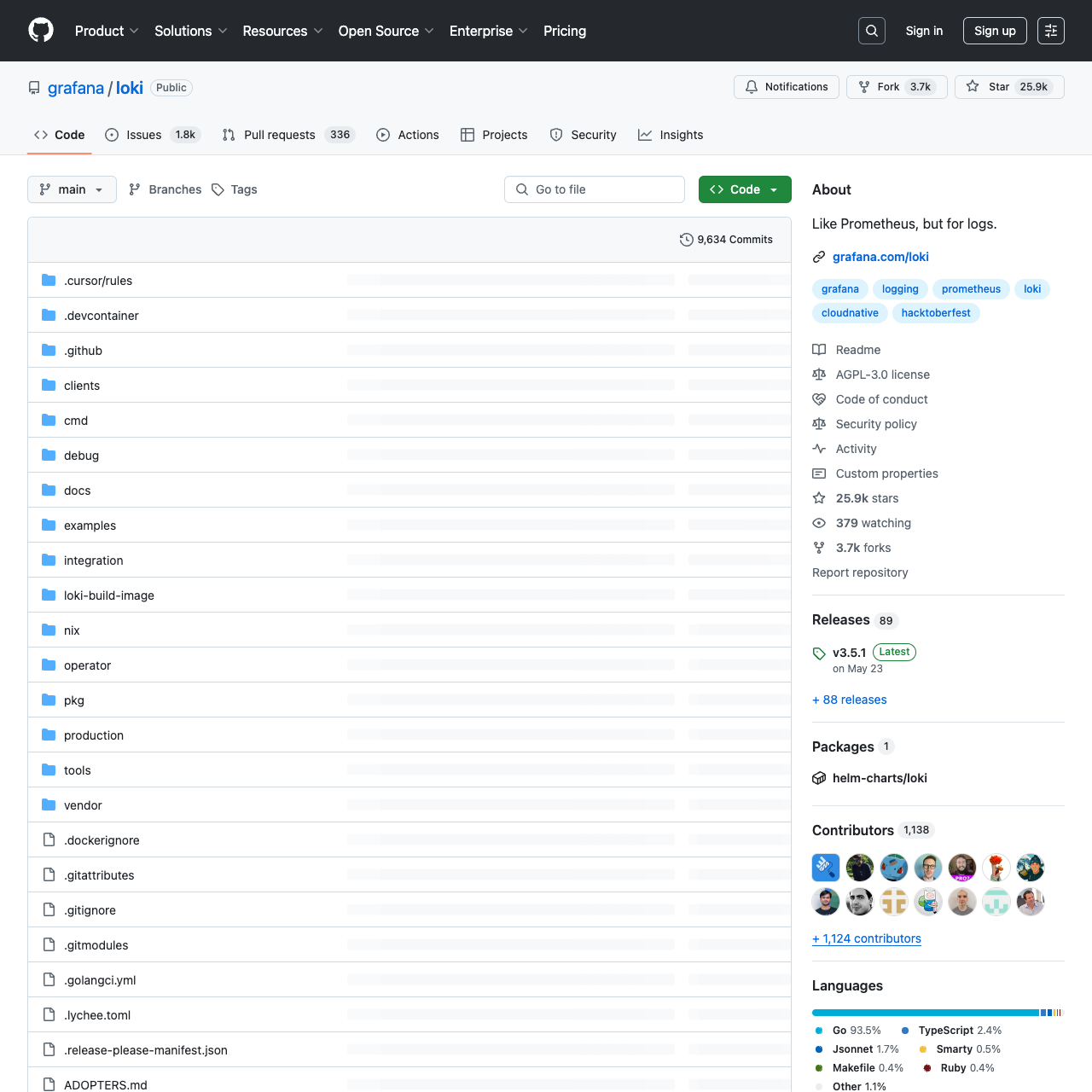Open the production folder
The width and height of the screenshot is (1092, 1092).
[x=94, y=735]
